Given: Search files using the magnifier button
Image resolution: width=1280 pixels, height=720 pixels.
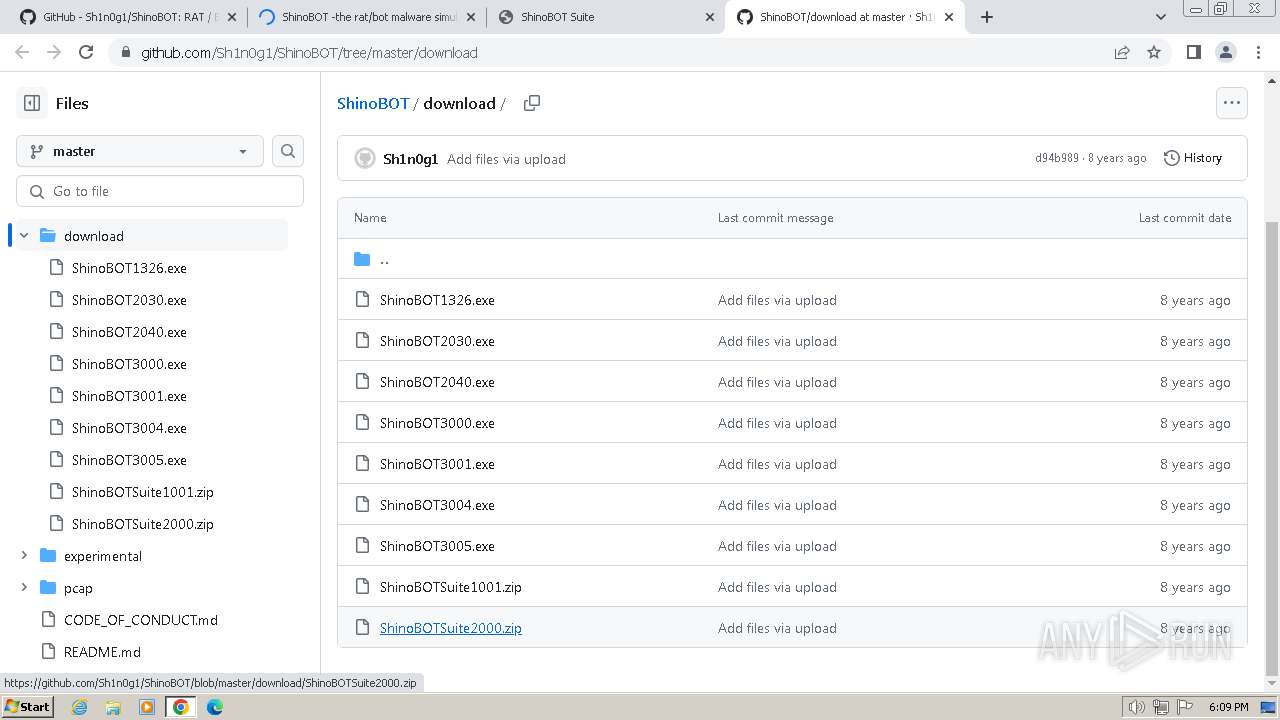Looking at the screenshot, I should (x=288, y=151).
